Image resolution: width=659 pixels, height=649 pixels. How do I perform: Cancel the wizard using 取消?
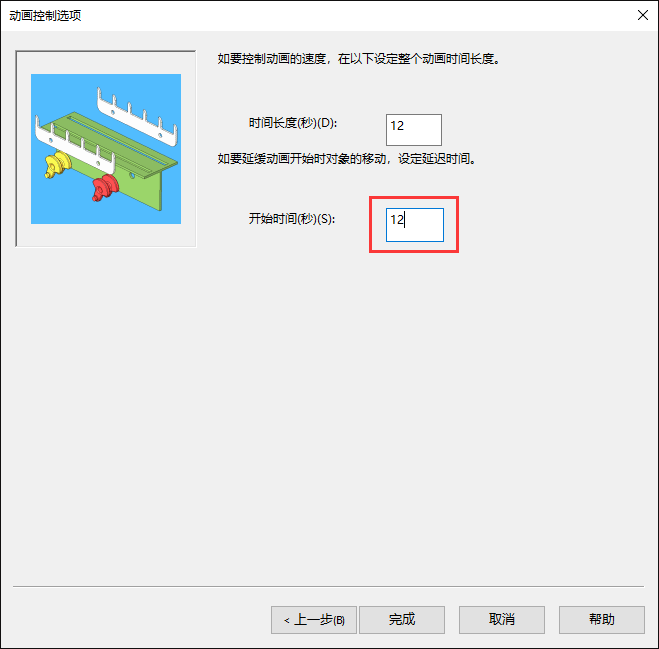502,620
